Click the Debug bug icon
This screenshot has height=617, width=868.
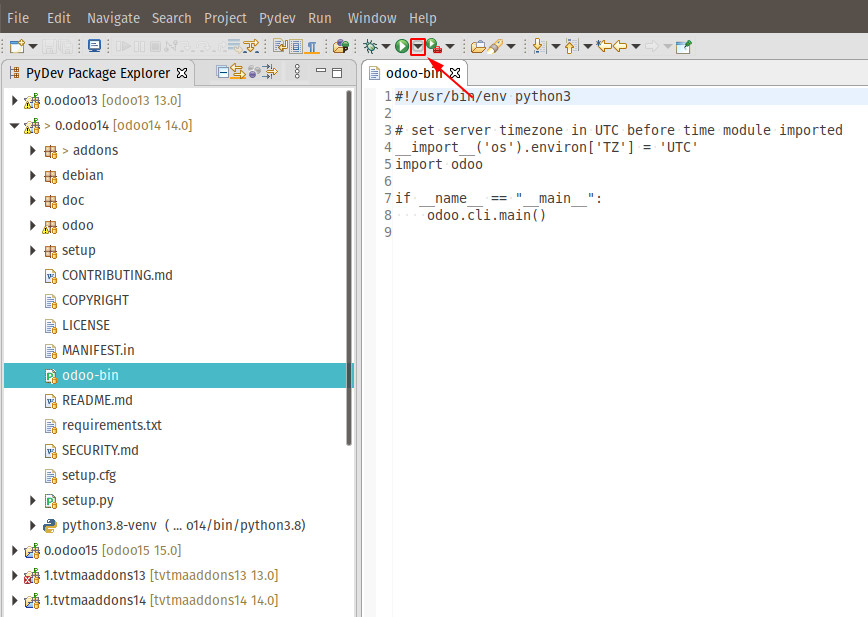tap(371, 46)
